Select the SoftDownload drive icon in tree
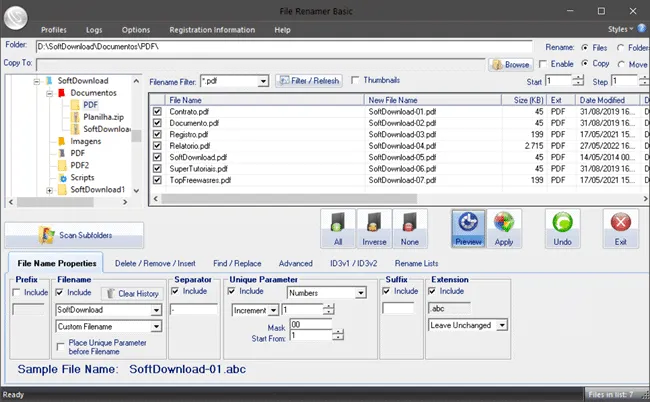This screenshot has height=402, width=650. 49,80
